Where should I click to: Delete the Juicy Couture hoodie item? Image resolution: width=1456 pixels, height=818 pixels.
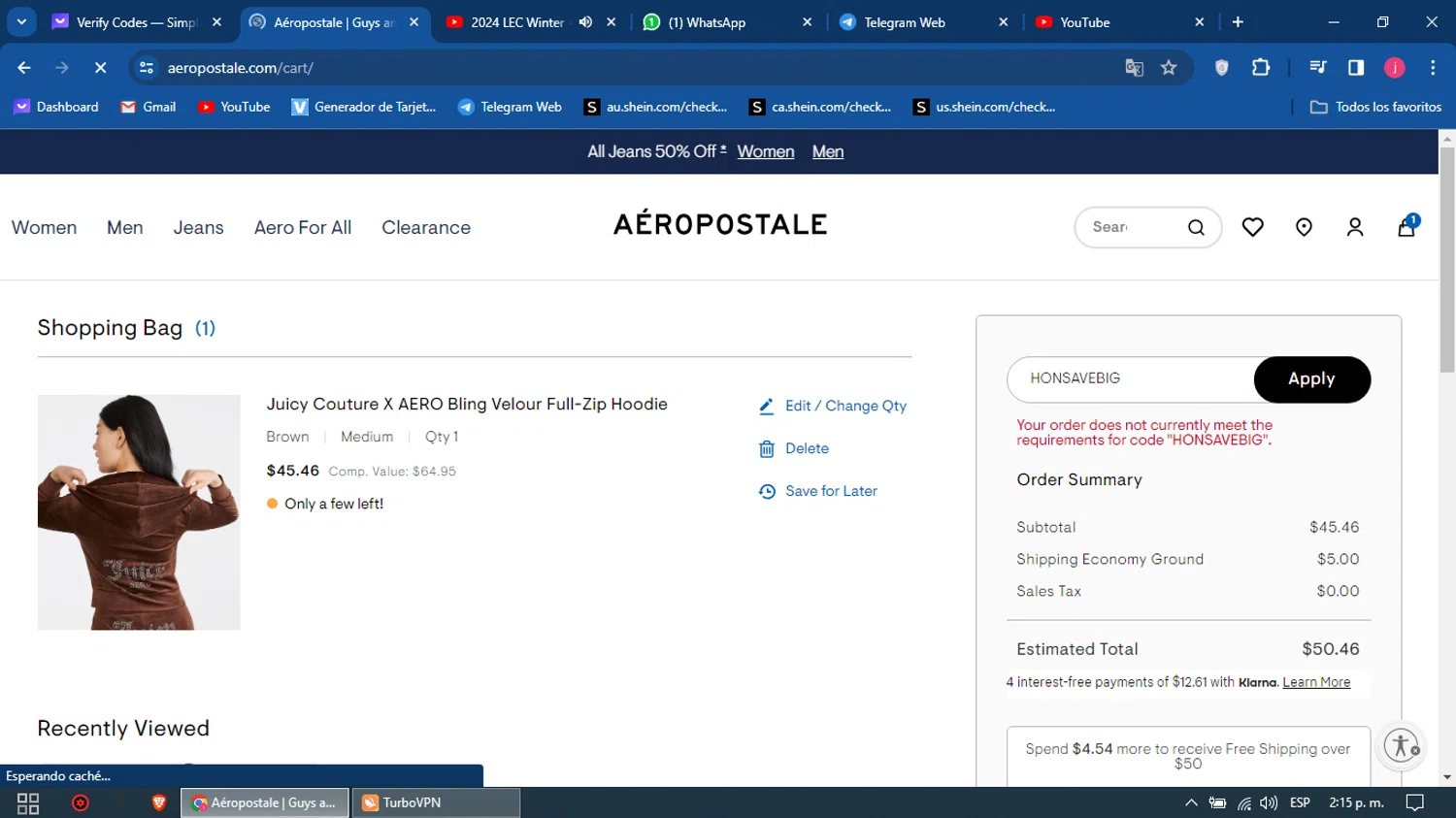click(794, 448)
